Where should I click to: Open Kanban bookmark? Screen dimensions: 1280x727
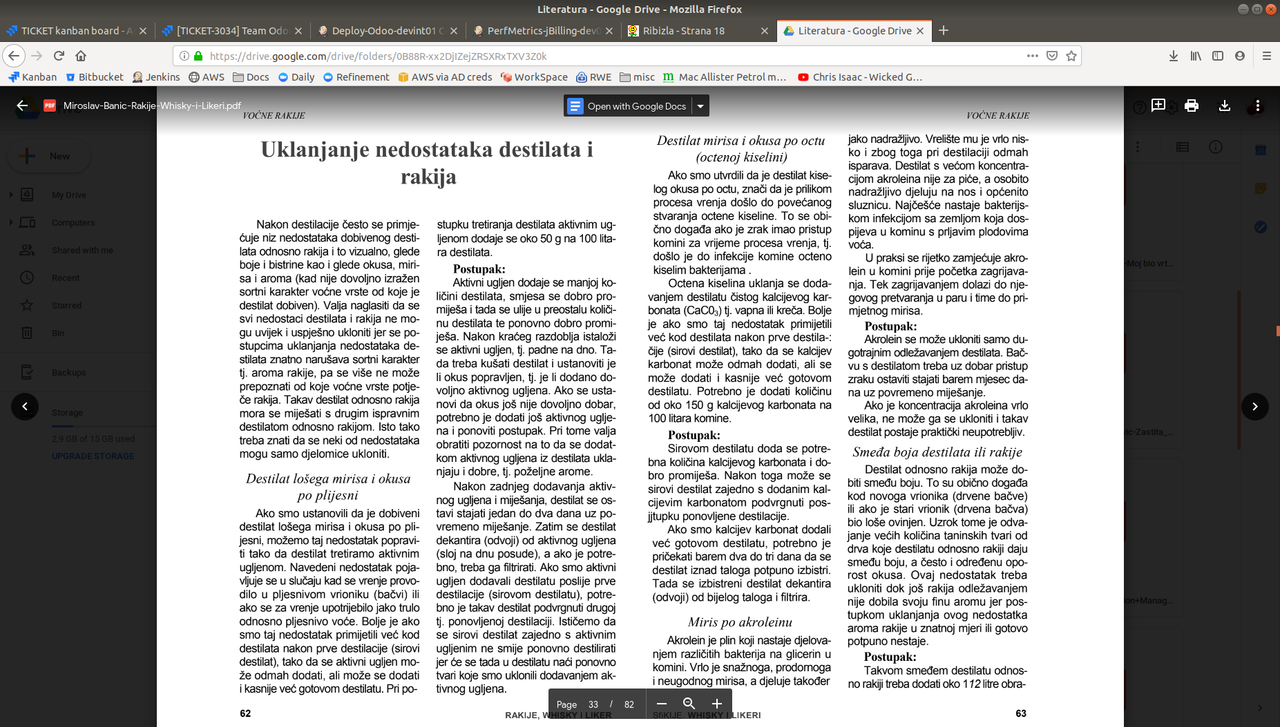32,77
